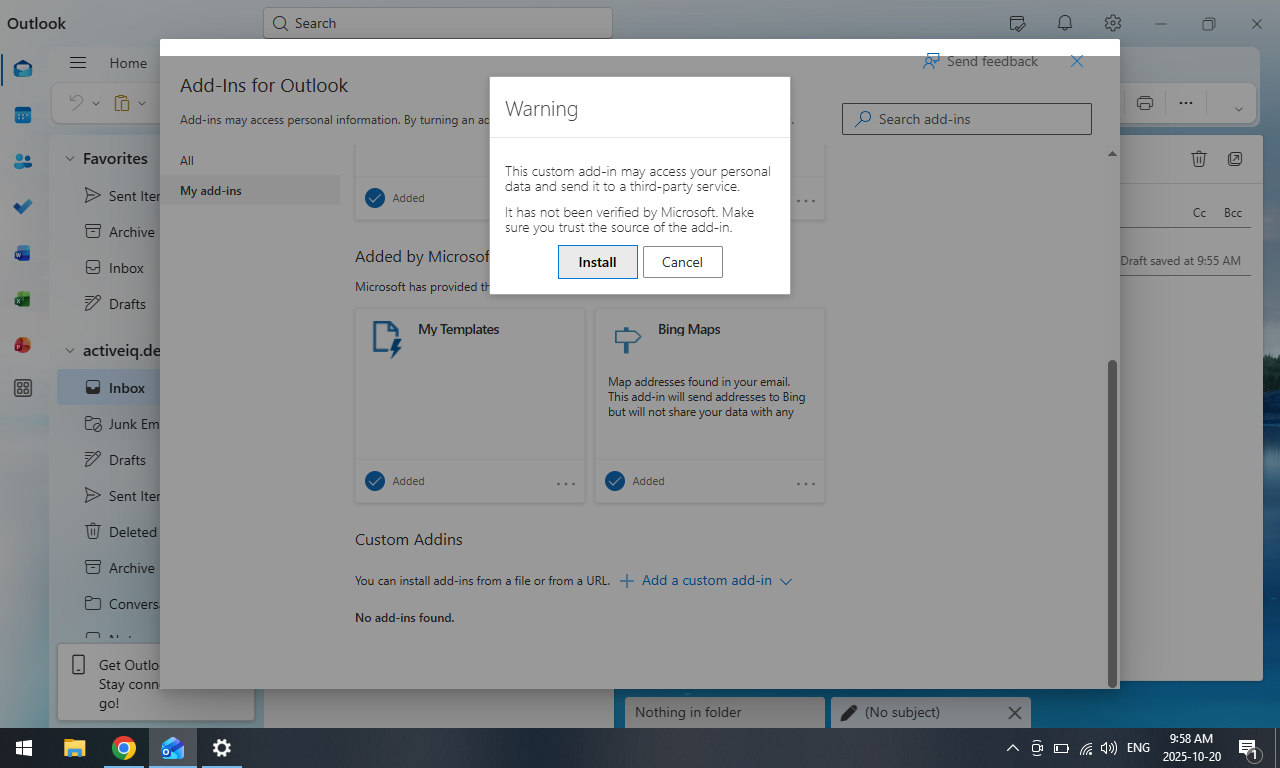
Task: Open Outlook settings gear icon
Action: click(x=1113, y=23)
